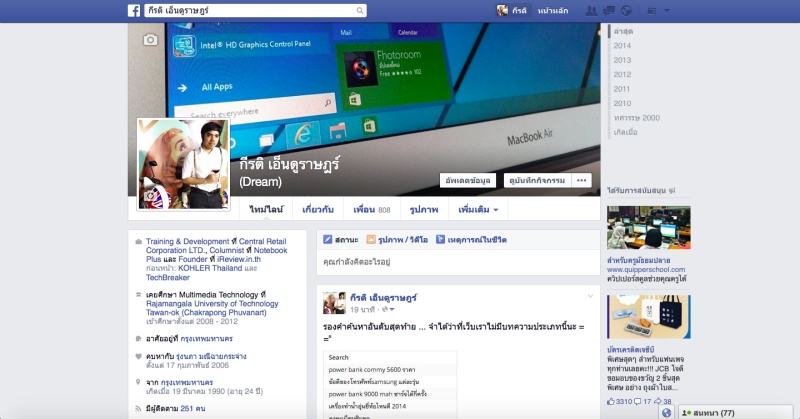
Task: Click the location pin icon beside จาก
Action: click(138, 382)
